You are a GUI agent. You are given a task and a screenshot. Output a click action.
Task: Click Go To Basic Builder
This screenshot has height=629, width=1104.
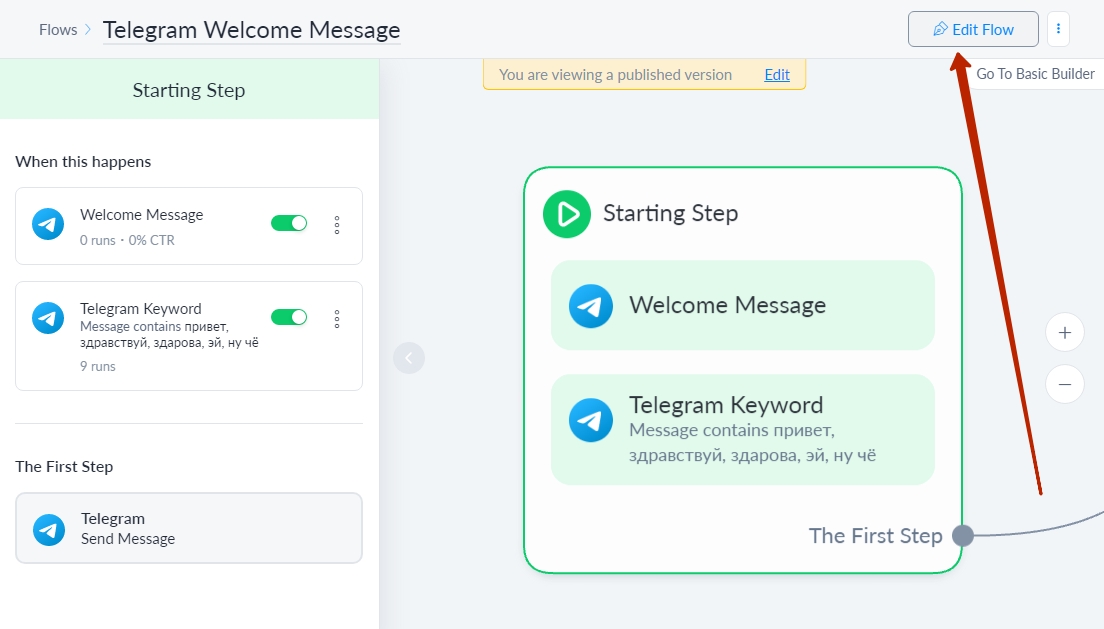click(1035, 74)
